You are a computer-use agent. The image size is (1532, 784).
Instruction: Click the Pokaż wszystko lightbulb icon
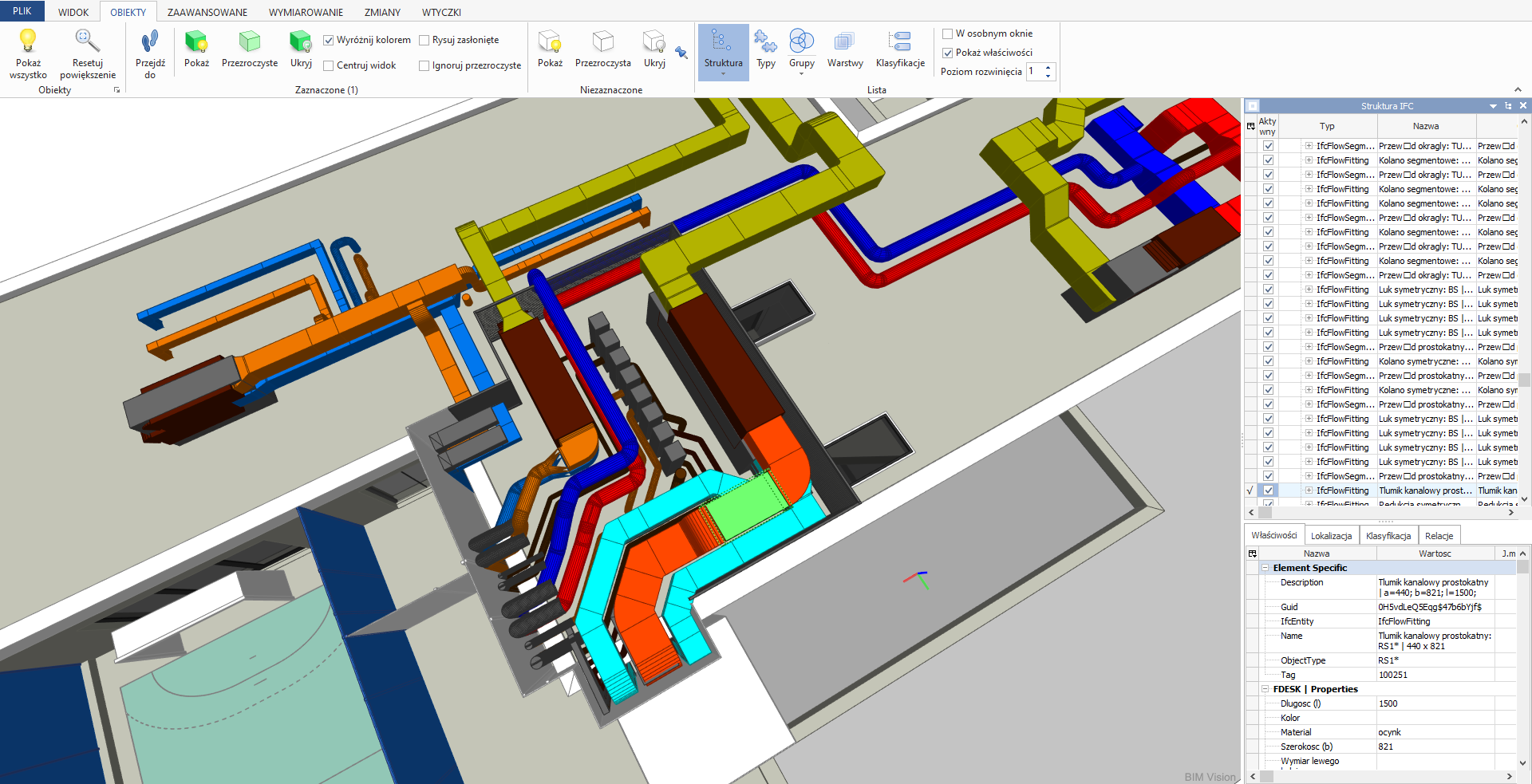point(28,41)
